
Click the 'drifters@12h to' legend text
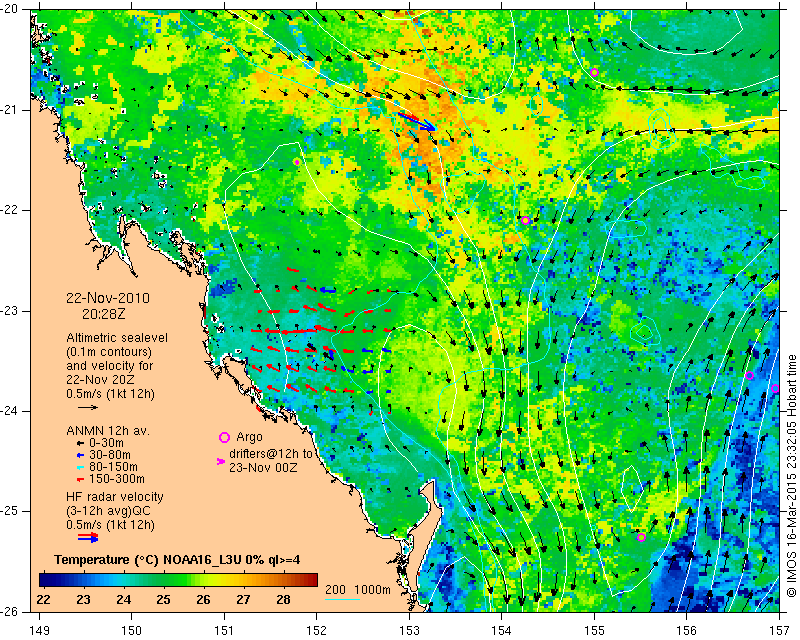pyautogui.click(x=270, y=454)
